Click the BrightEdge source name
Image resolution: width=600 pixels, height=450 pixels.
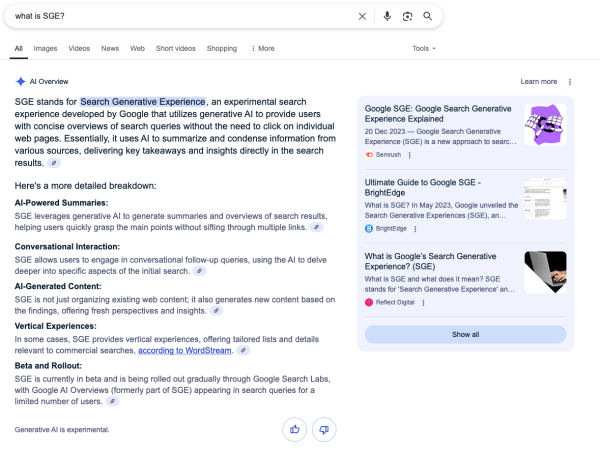click(x=391, y=228)
